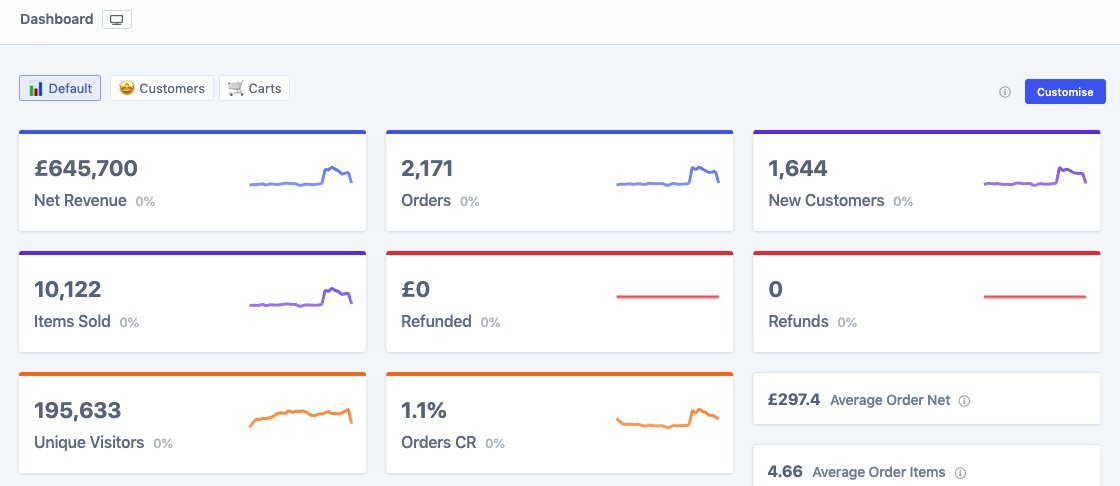Click the Refunds card red line
1120x486 pixels.
click(1035, 296)
